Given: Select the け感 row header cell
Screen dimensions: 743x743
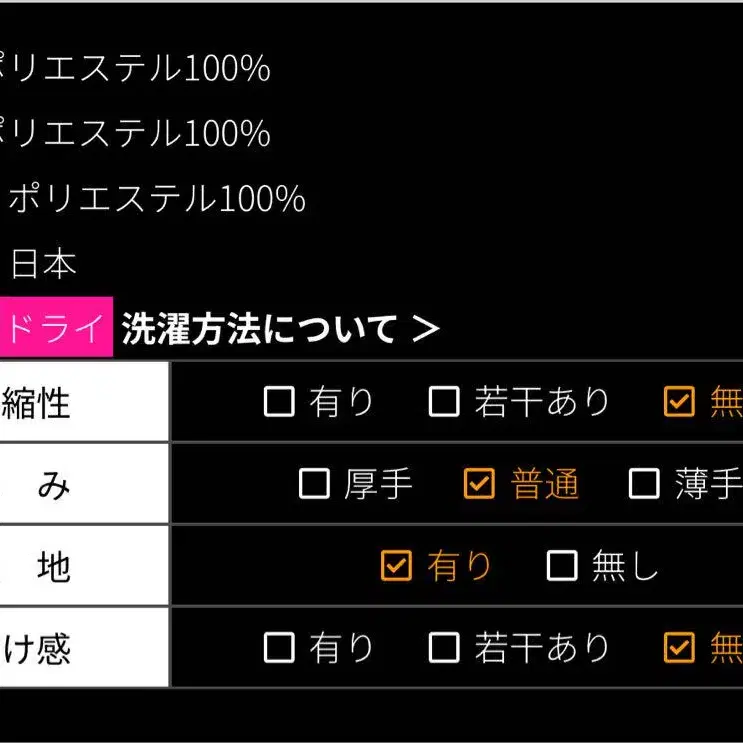Looking at the screenshot, I should pyautogui.click(x=84, y=648).
